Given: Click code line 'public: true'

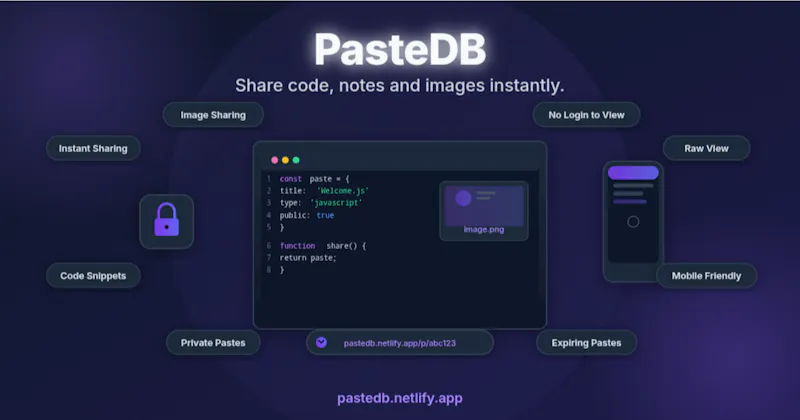Looking at the screenshot, I should [307, 215].
